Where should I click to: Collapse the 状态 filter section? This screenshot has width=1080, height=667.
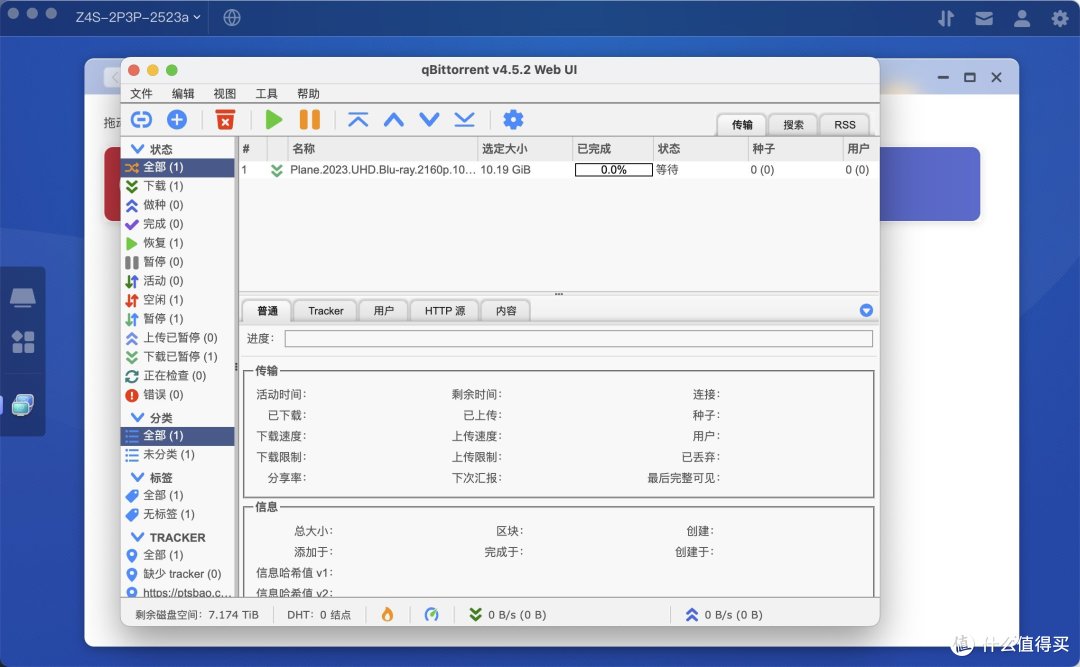(138, 147)
